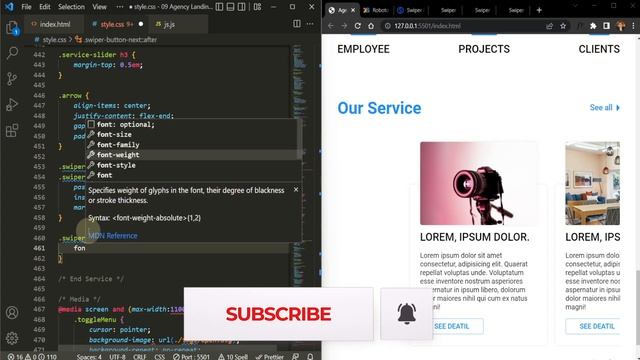Open a new browser tab with plus
Screen dimensions: 640x360
pos(539,10)
